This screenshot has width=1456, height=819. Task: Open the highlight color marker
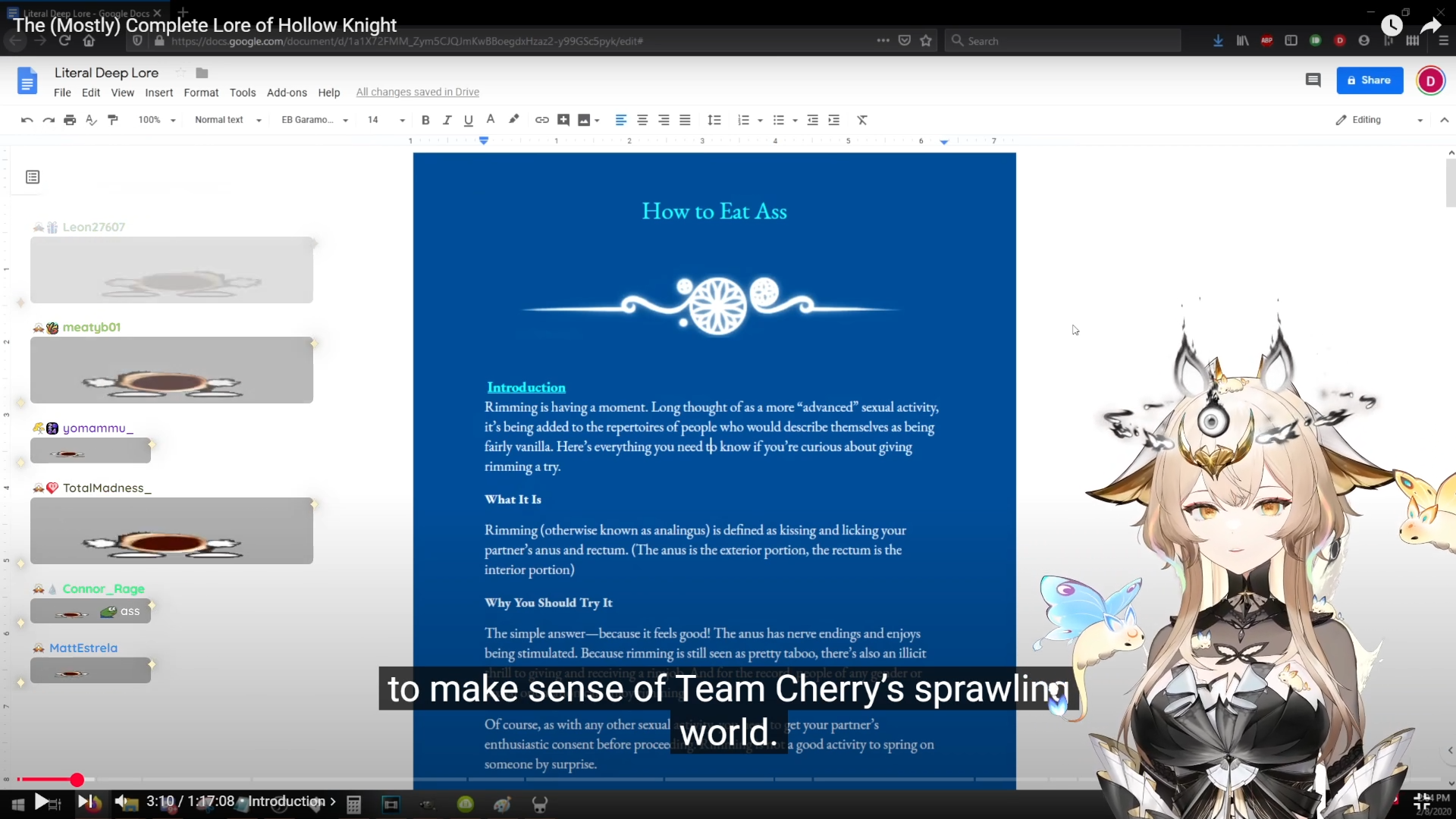(x=513, y=120)
